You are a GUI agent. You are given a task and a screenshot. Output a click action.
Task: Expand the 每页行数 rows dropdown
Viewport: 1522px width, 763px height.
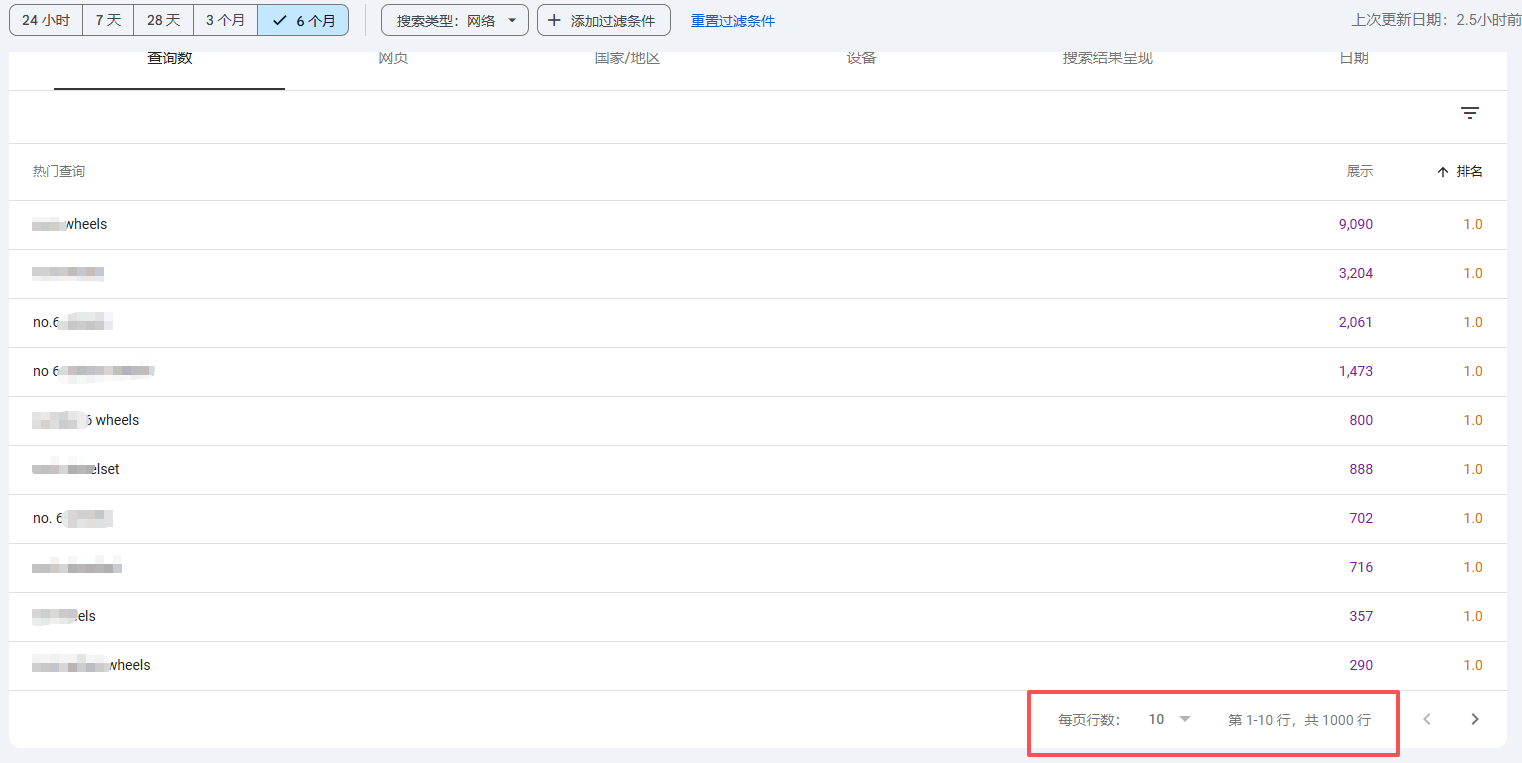pos(1170,719)
